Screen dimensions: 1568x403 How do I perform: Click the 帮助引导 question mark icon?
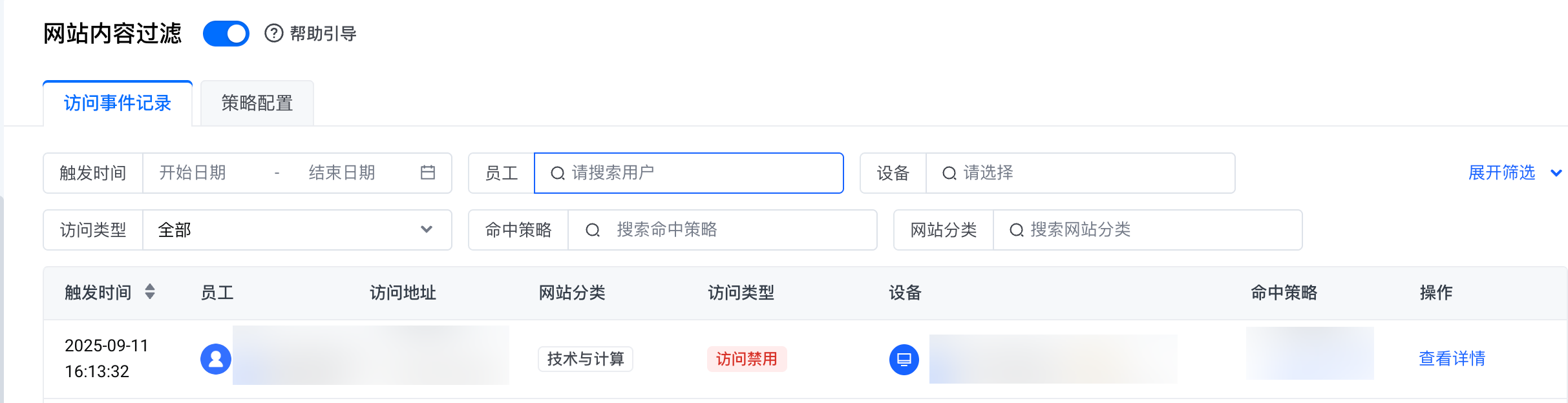tap(274, 34)
